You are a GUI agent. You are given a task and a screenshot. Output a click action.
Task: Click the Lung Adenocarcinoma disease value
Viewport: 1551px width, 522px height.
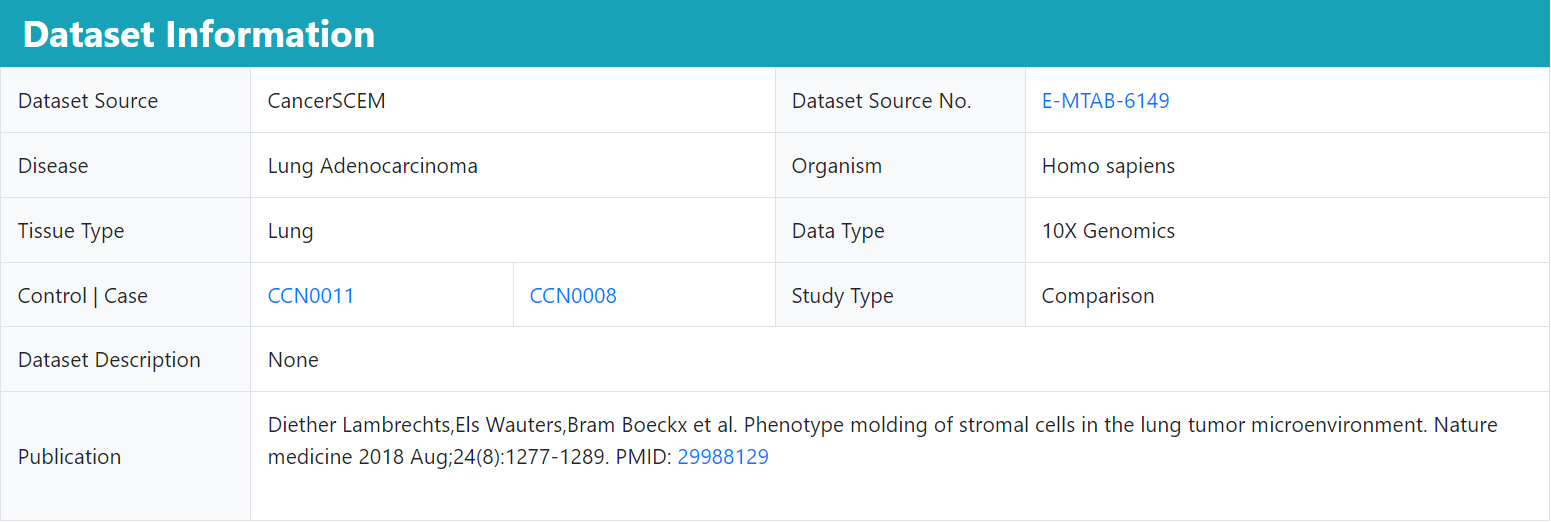pyautogui.click(x=373, y=166)
